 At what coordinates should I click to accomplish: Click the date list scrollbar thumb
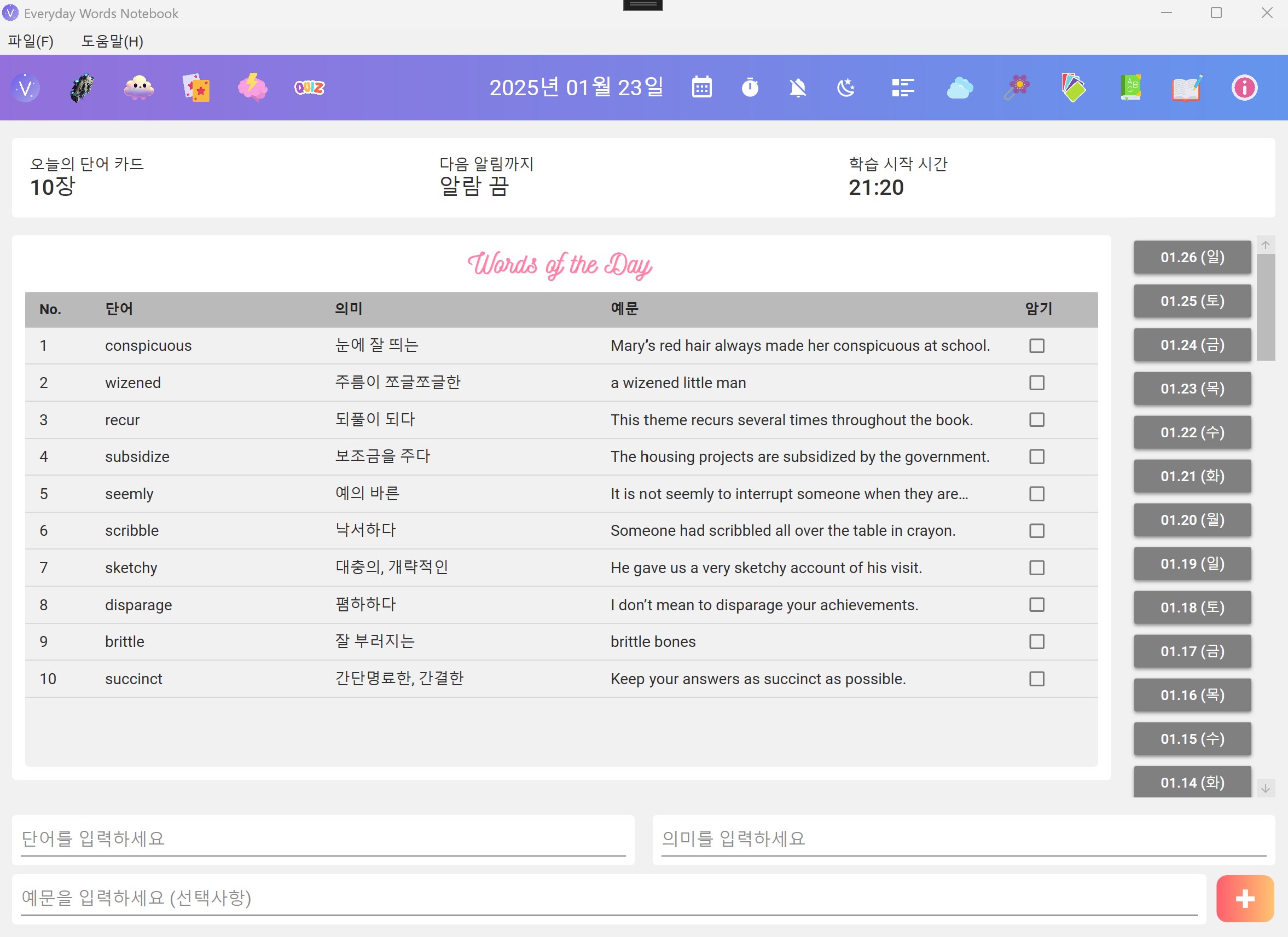click(1265, 307)
